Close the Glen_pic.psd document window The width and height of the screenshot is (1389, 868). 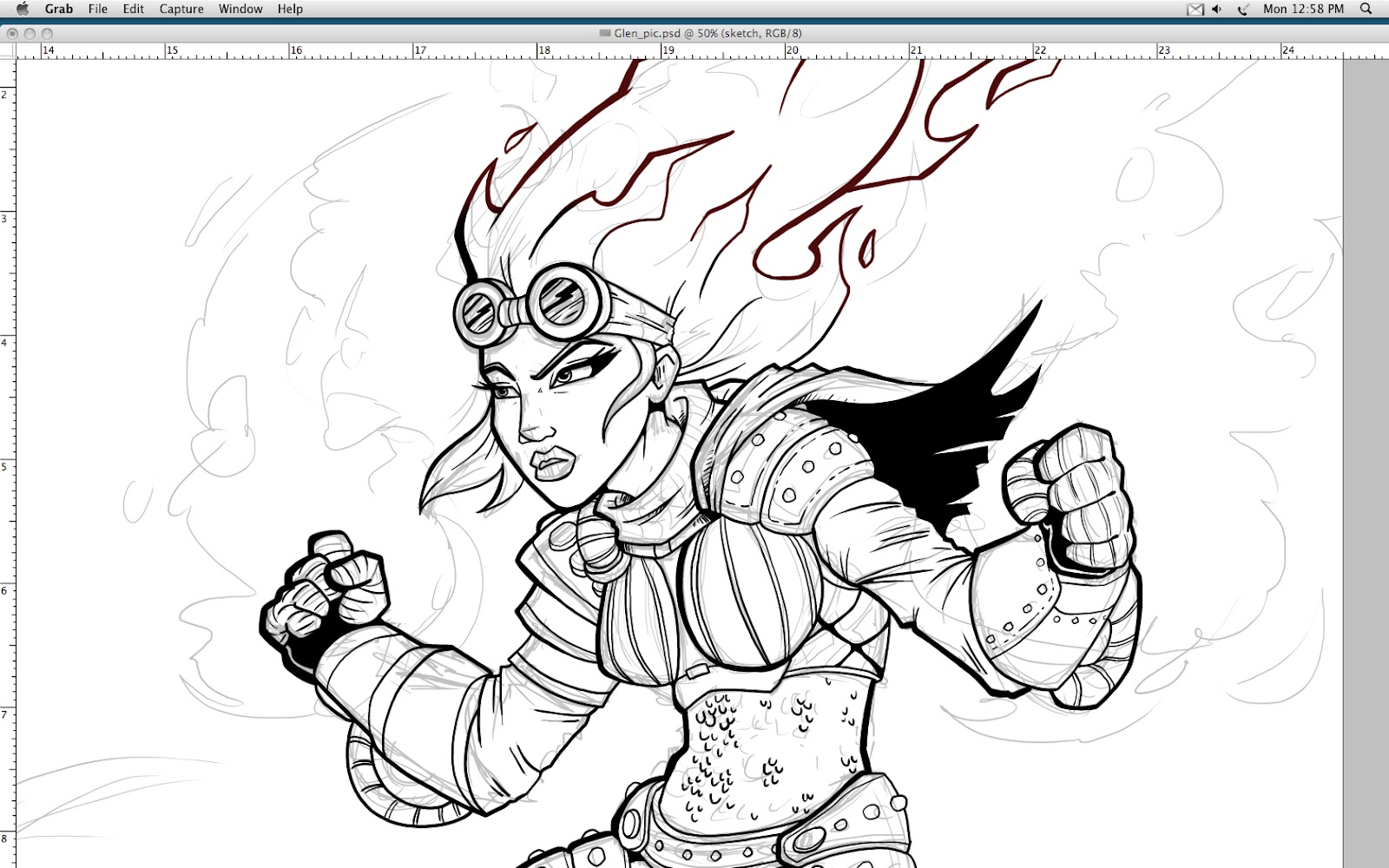12,33
